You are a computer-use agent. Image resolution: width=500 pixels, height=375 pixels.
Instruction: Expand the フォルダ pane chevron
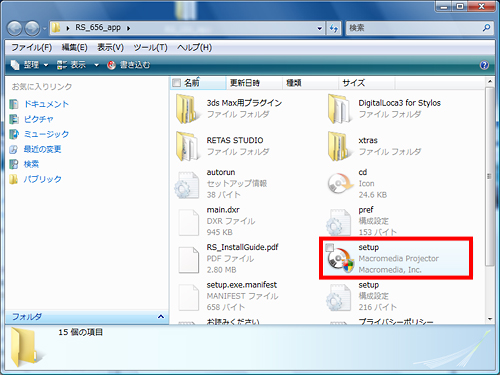pyautogui.click(x=161, y=317)
